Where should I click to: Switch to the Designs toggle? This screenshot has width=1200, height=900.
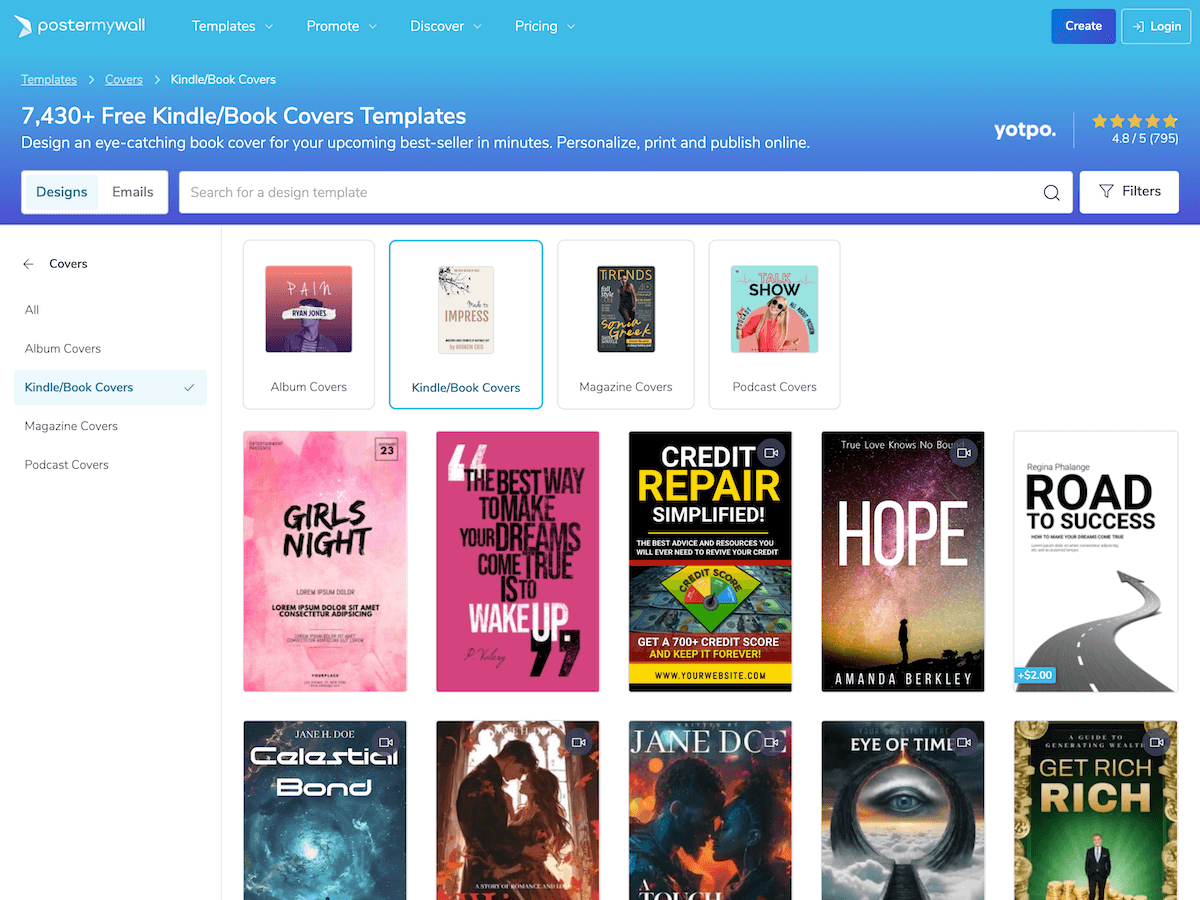[62, 192]
